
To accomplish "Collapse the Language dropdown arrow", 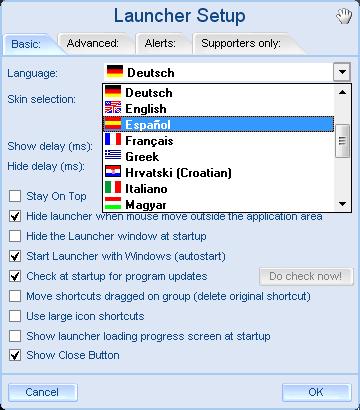I will 342,72.
